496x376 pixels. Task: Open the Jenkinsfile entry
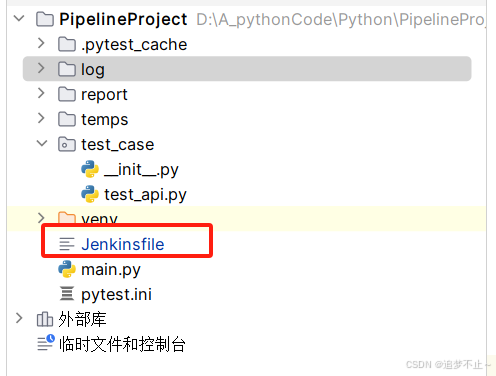[x=123, y=244]
